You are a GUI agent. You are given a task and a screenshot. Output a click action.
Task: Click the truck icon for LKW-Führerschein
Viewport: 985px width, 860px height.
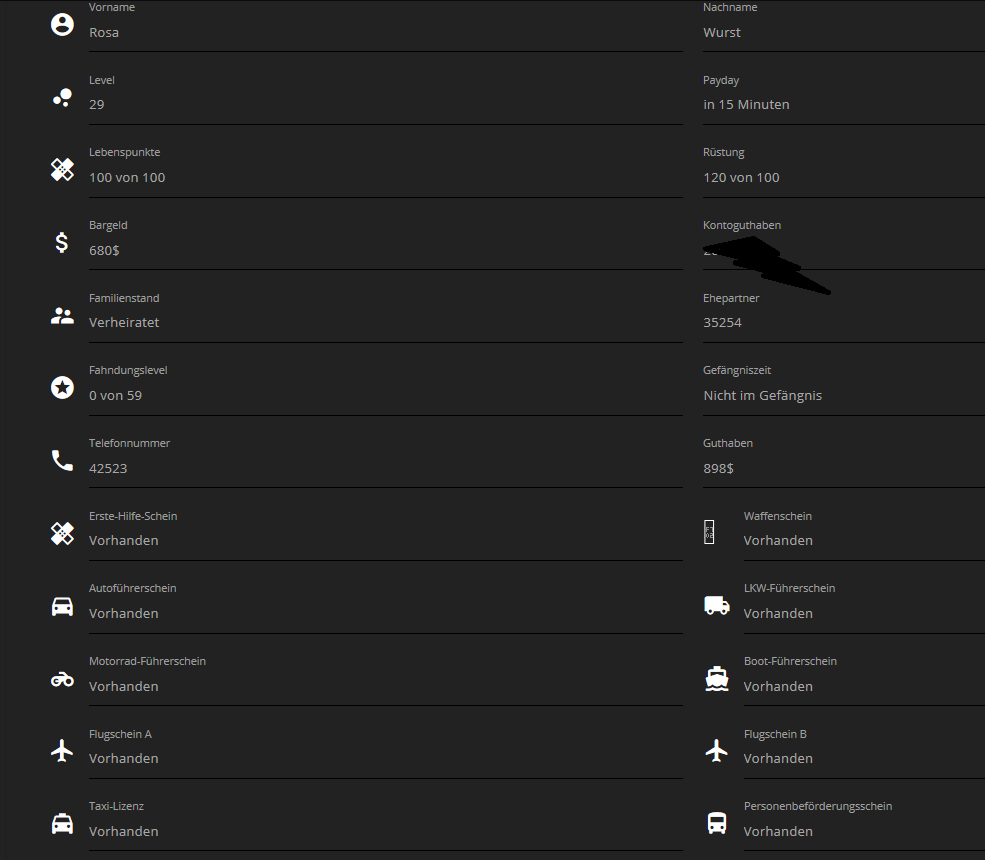coord(717,605)
